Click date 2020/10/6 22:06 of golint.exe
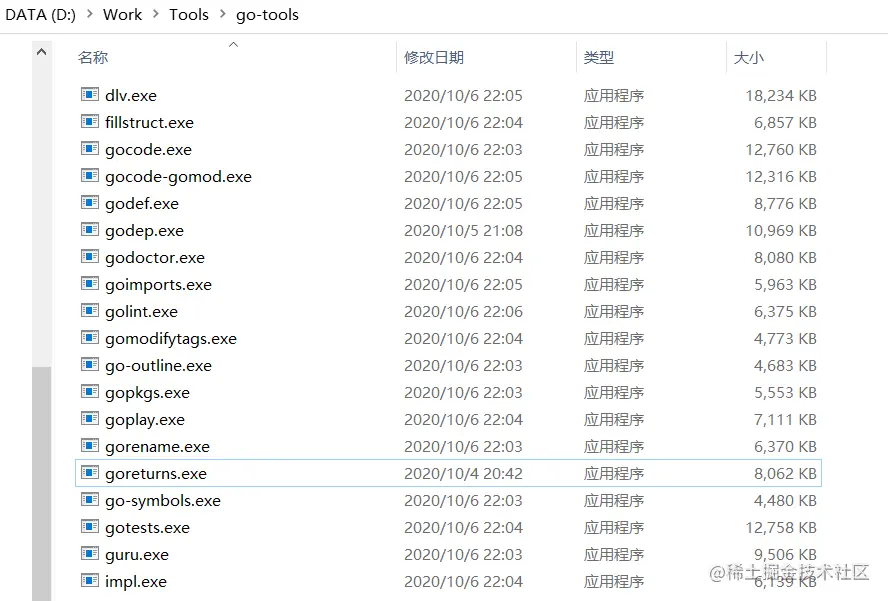The width and height of the screenshot is (888, 601). coord(463,312)
